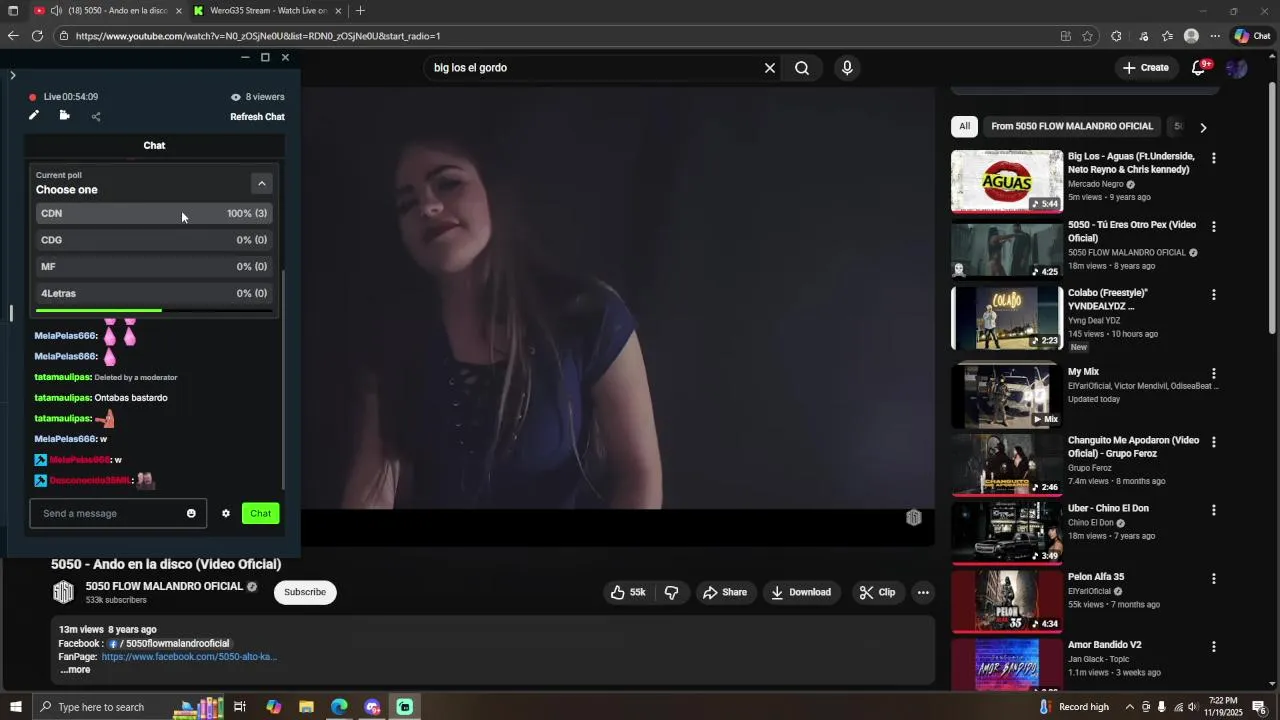Open Copilot Chat in Edge toolbar

[1252, 36]
